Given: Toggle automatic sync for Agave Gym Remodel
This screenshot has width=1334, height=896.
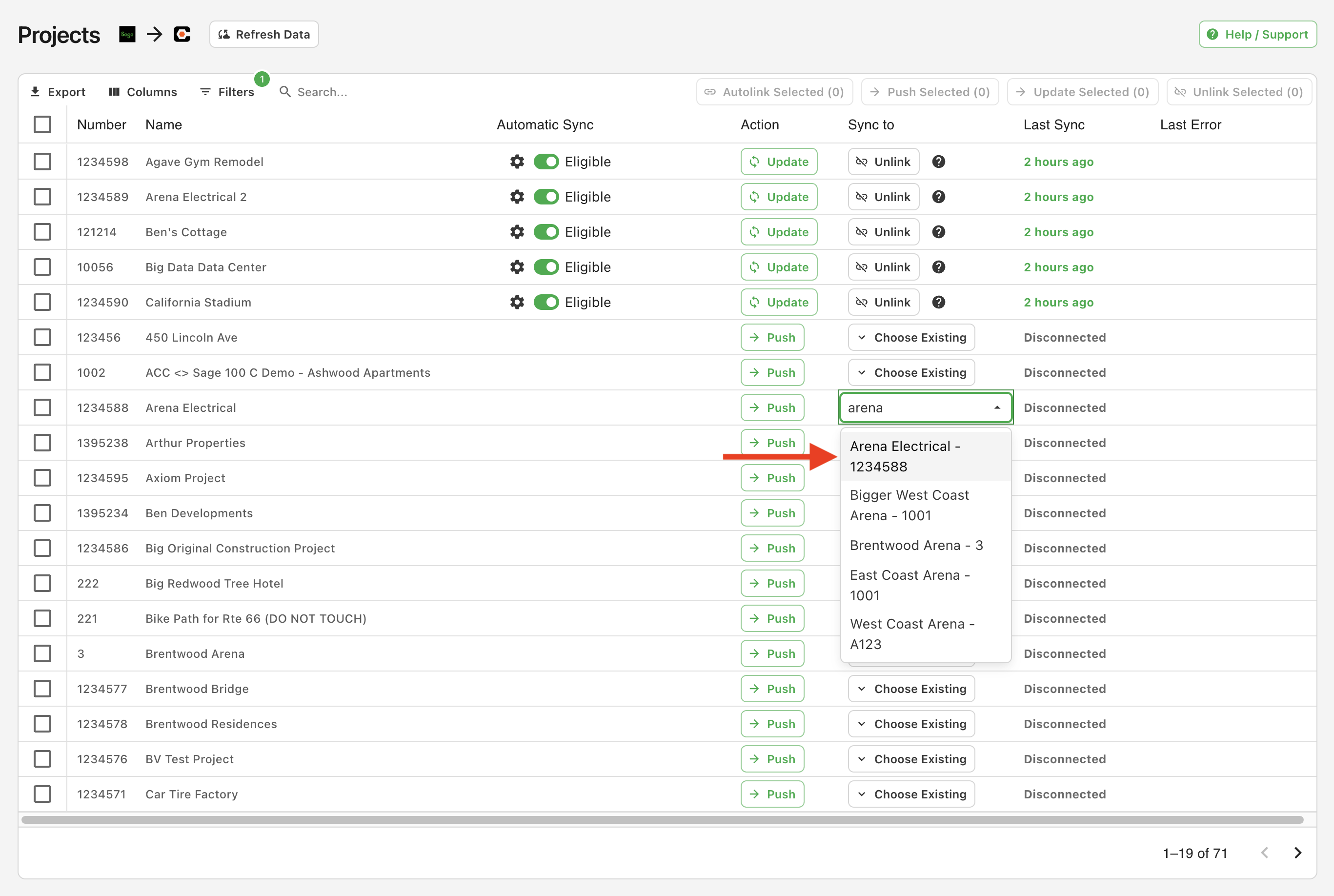Looking at the screenshot, I should pyautogui.click(x=546, y=162).
